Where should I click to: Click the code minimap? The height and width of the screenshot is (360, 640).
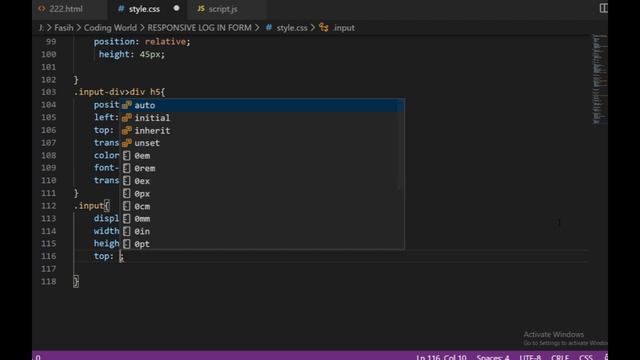599,80
